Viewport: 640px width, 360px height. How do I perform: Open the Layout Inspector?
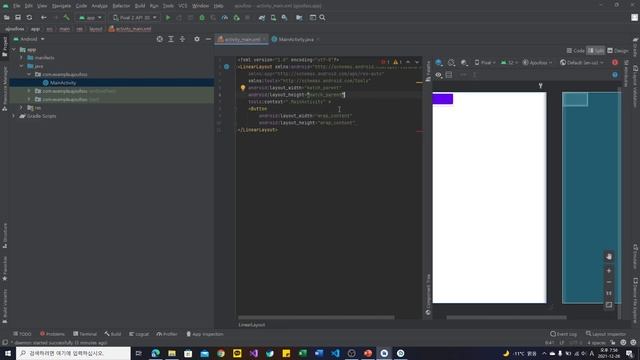click(x=606, y=334)
